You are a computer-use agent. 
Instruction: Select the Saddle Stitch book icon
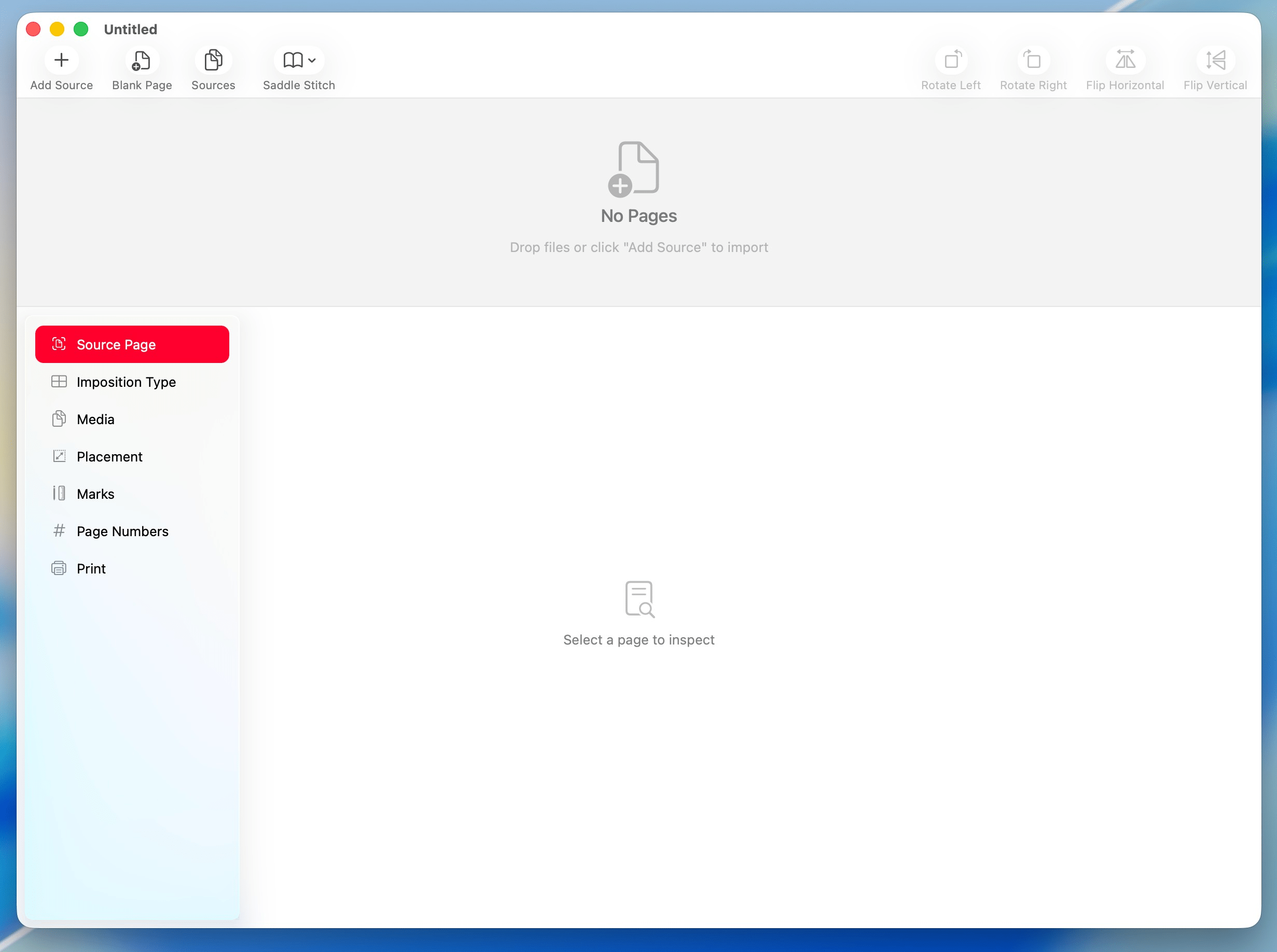coord(293,59)
